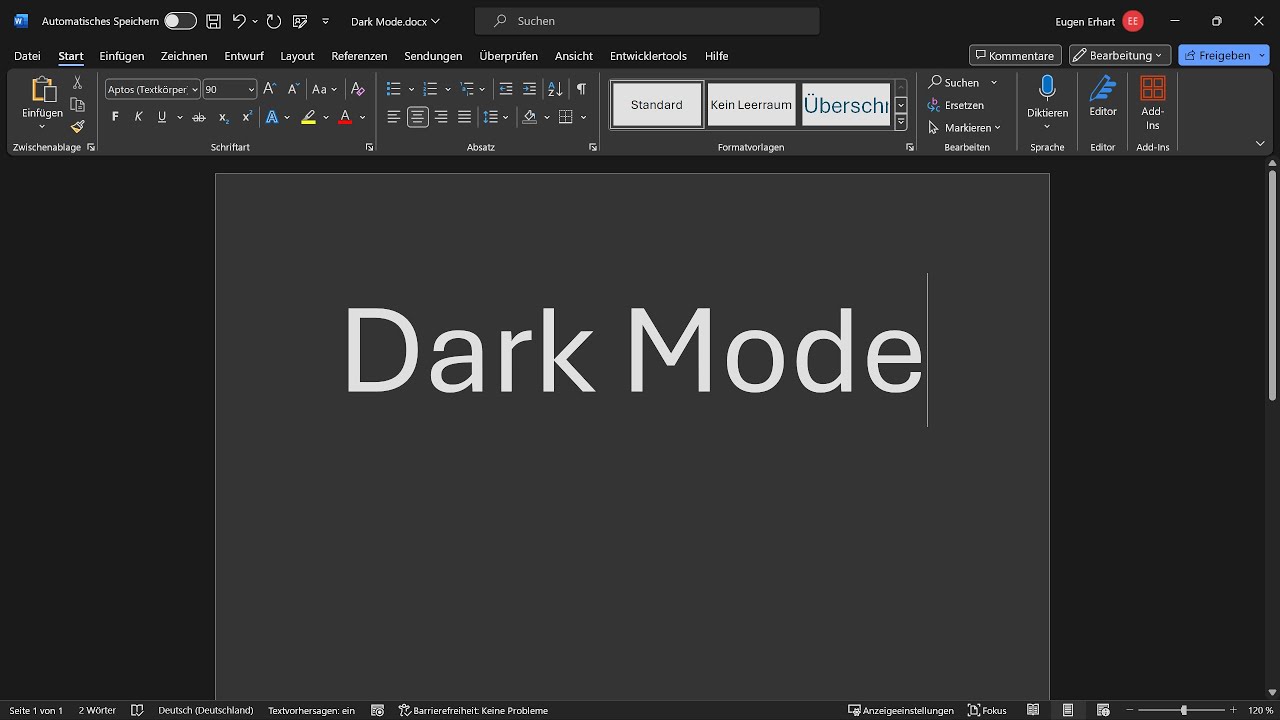Toggle center alignment for the paragraph

coord(417,117)
